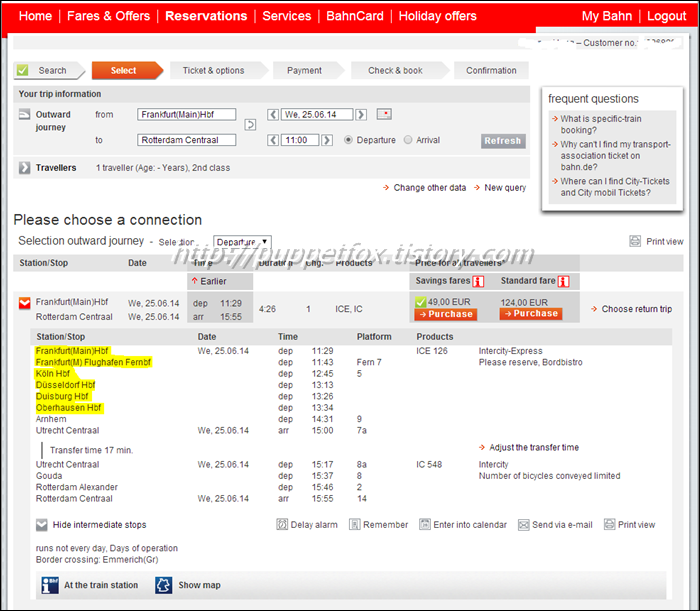The image size is (700, 611).
Task: Click Choose return trip link
Action: click(x=637, y=309)
